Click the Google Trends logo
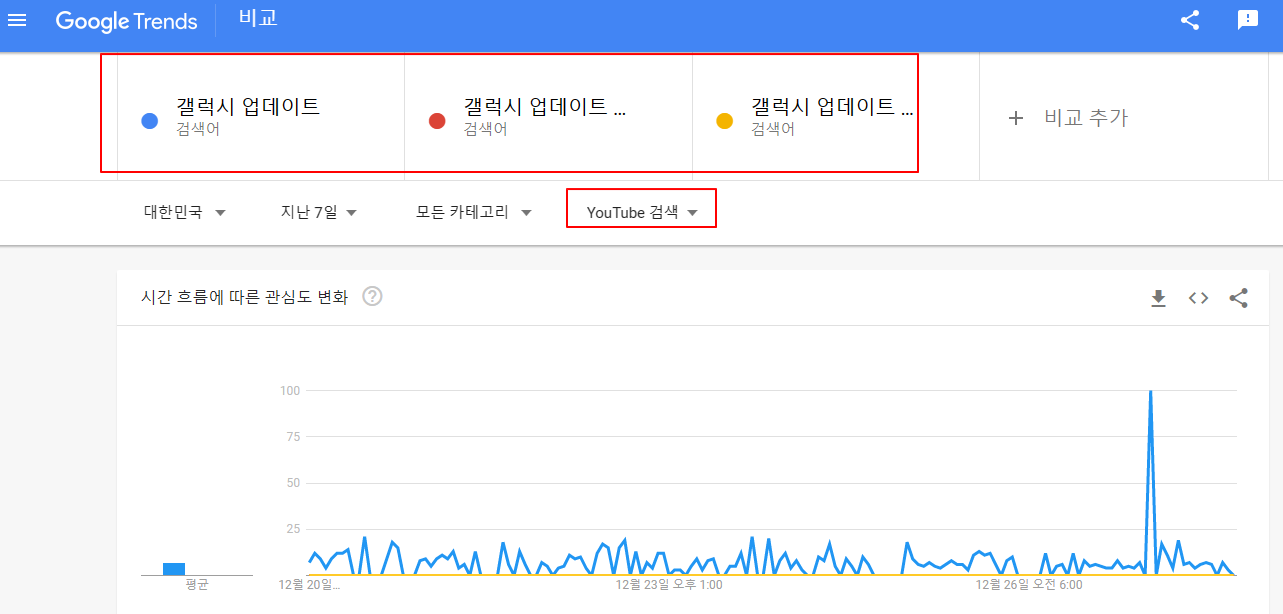Viewport: 1283px width, 614px height. pyautogui.click(x=126, y=21)
